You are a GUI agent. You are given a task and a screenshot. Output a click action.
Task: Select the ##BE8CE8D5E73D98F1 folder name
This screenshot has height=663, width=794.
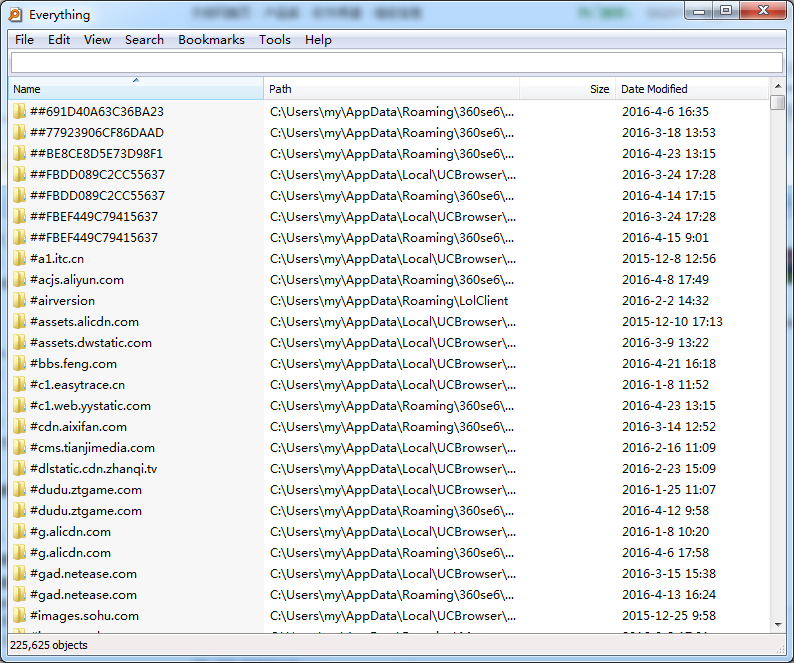tap(96, 153)
